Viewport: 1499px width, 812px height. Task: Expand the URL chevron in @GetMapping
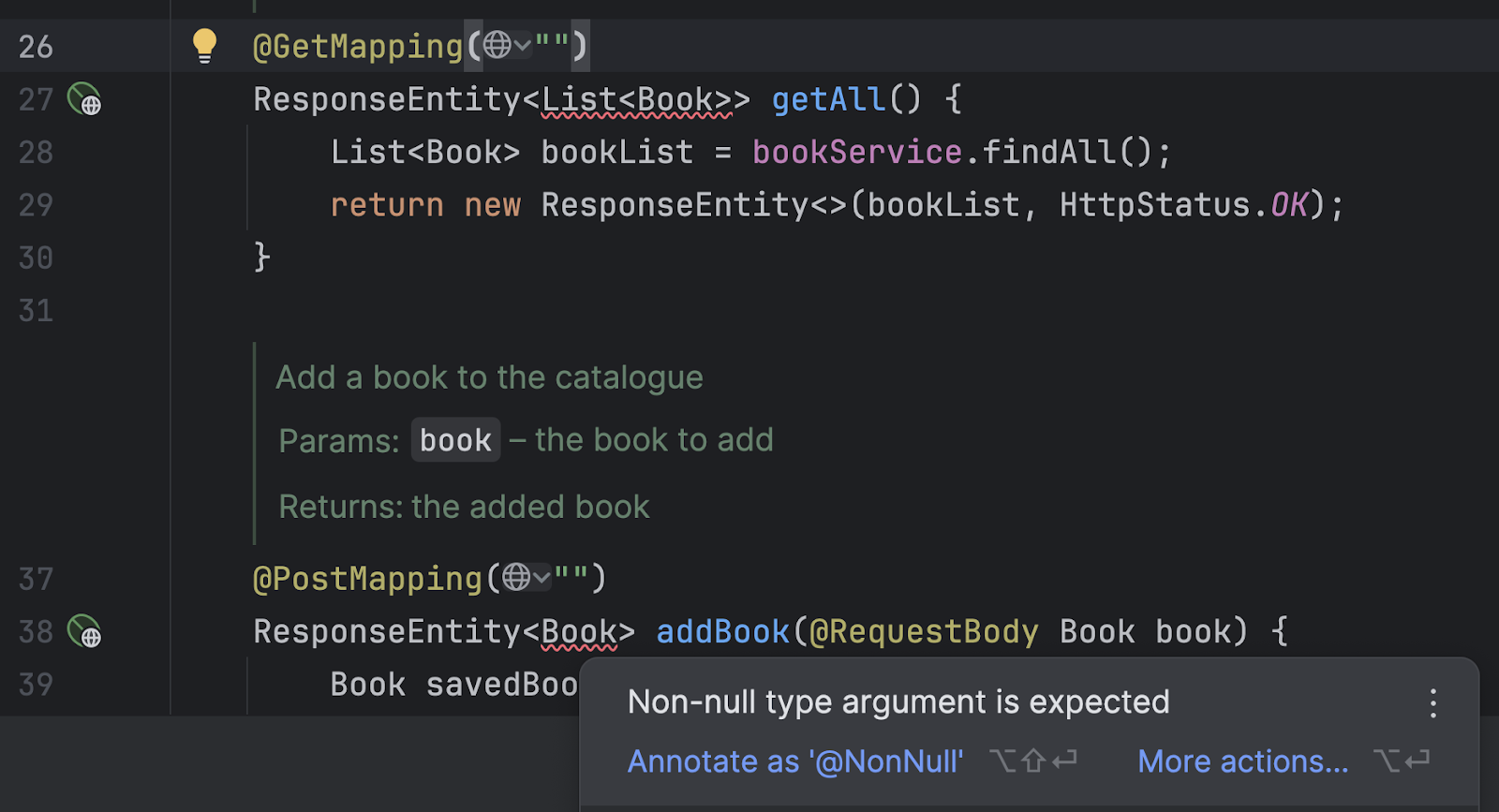coord(523,46)
